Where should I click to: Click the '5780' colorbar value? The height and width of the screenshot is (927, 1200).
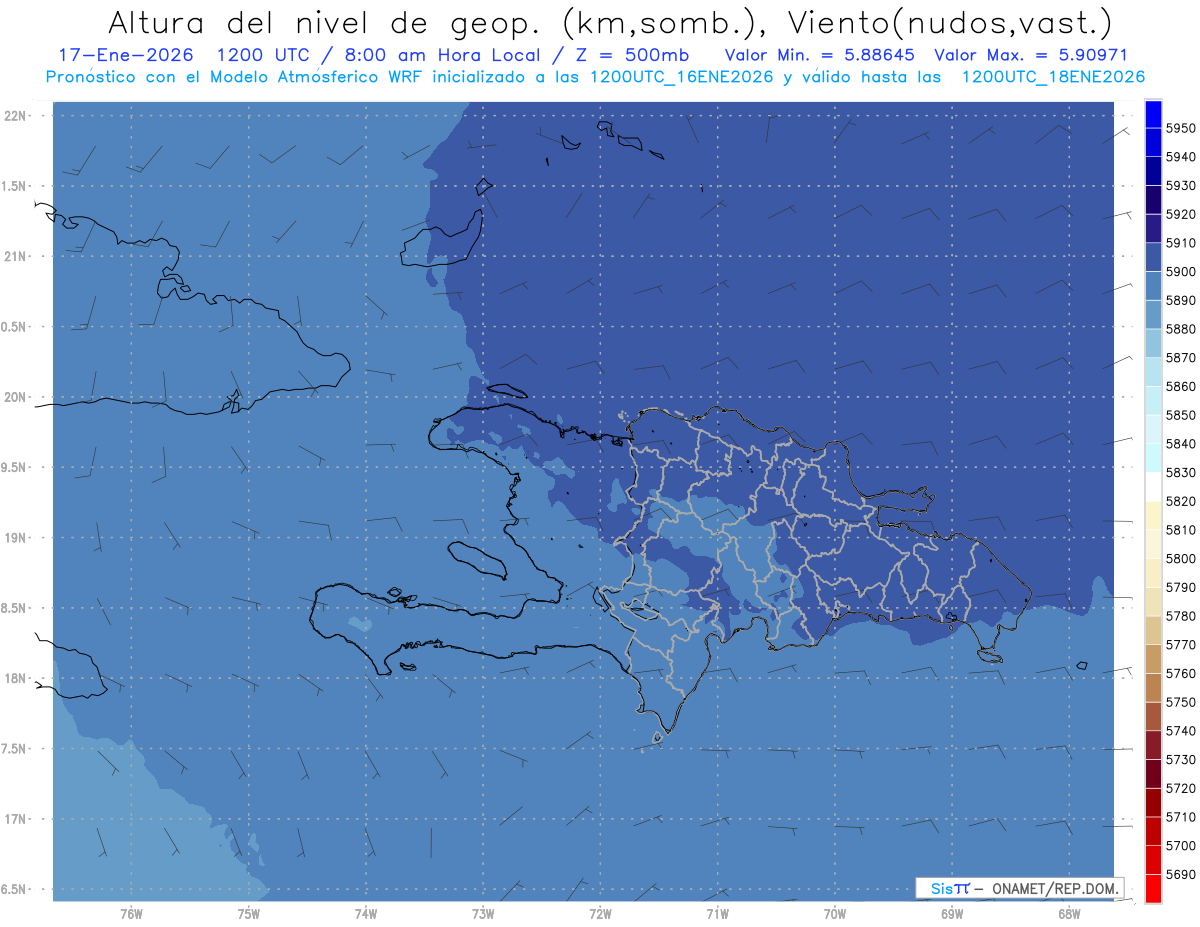(1180, 616)
